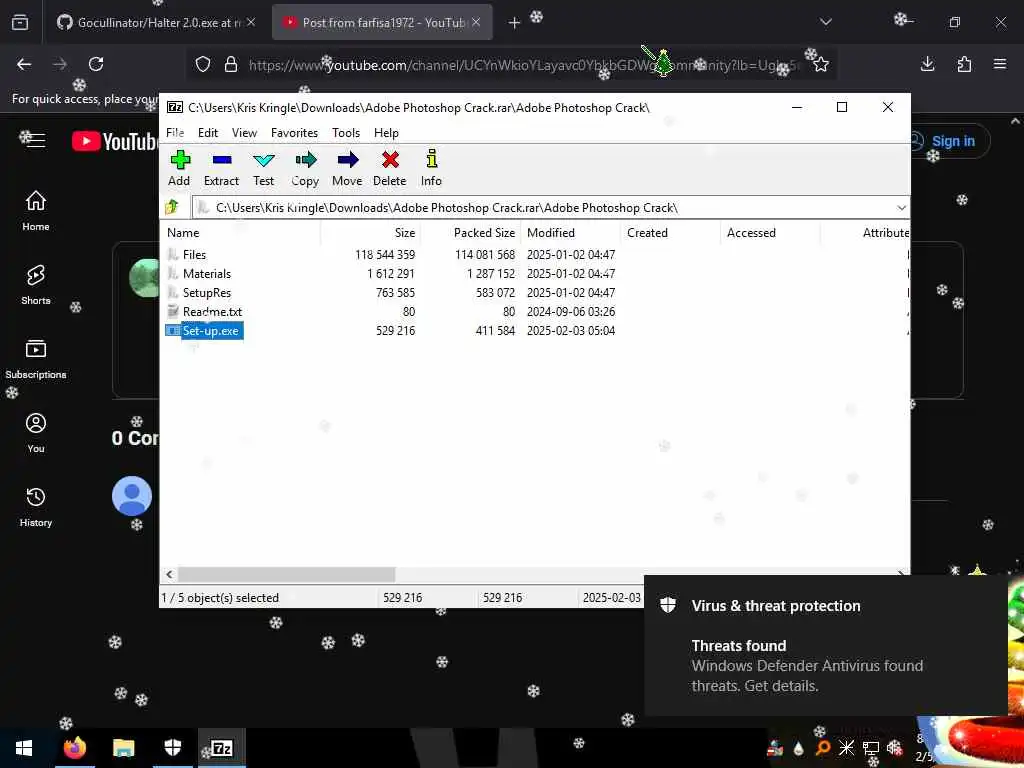Bookmark this page with the star
Screen dimensions: 1024x768
coord(821,64)
